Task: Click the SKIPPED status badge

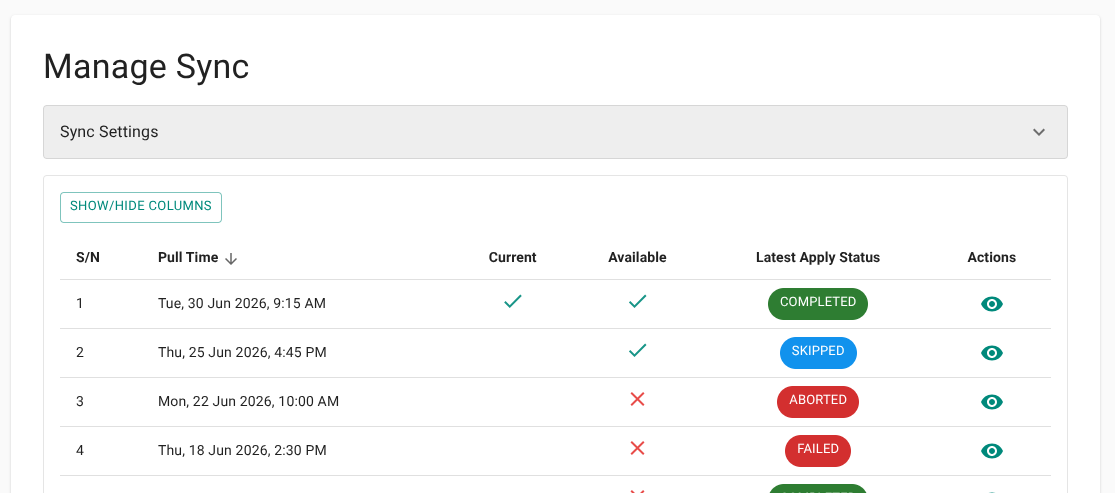Action: coord(818,353)
